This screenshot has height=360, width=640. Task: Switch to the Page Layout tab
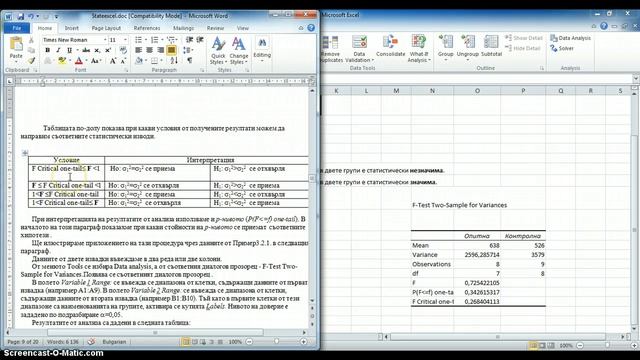pos(106,28)
